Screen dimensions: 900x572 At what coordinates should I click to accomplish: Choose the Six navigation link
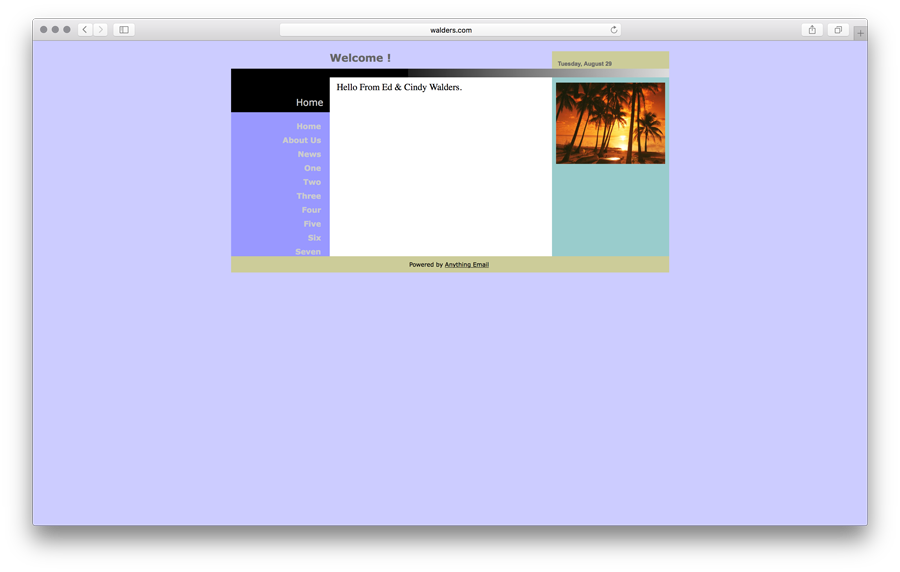(314, 238)
